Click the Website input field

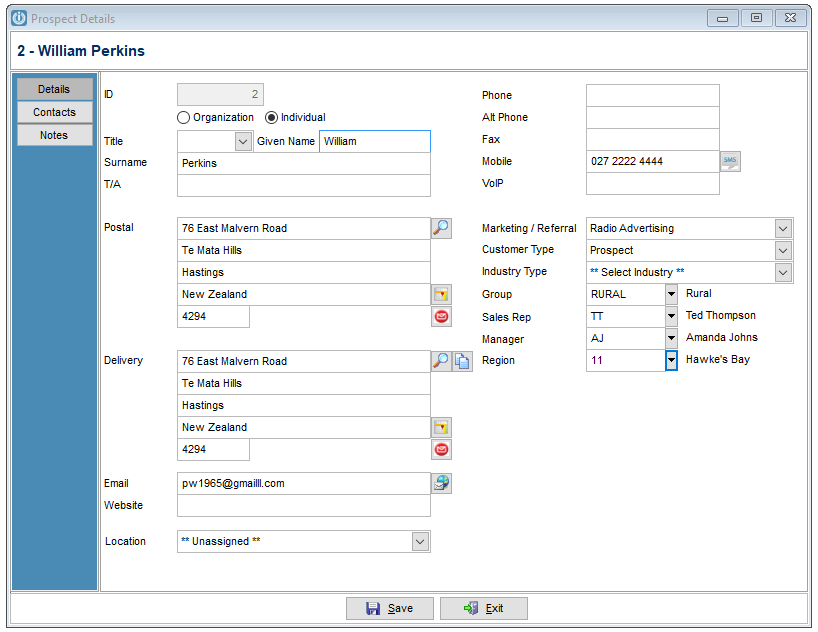click(x=304, y=506)
